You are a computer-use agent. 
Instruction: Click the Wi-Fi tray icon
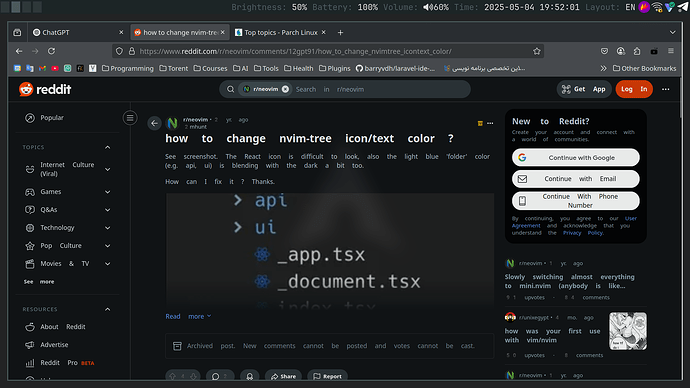657,7
